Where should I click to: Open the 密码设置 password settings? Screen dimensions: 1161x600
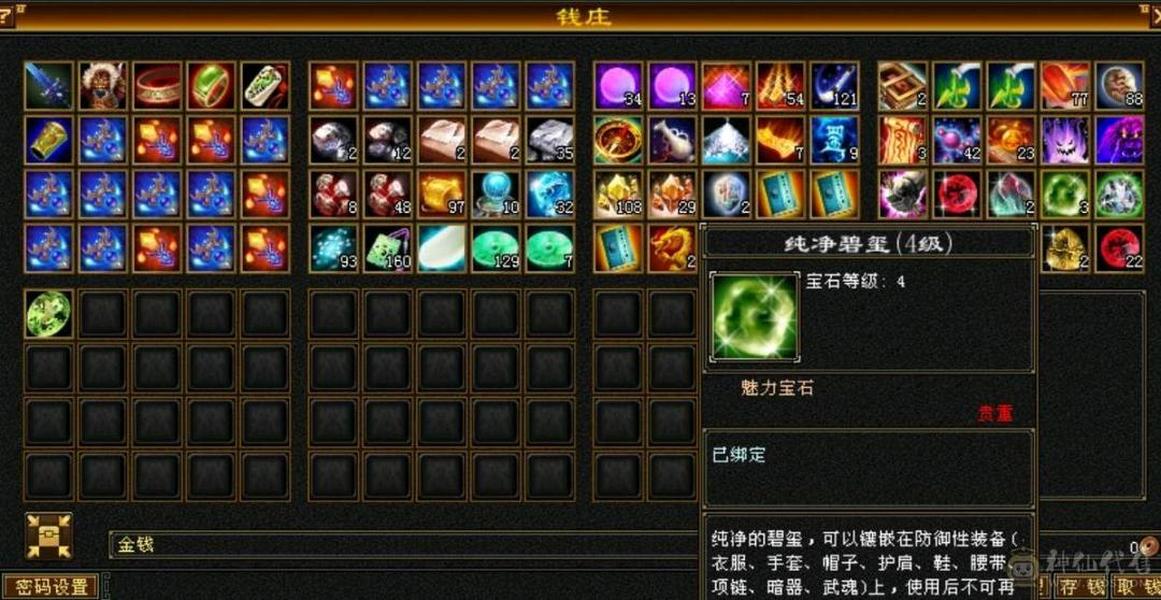(50, 587)
